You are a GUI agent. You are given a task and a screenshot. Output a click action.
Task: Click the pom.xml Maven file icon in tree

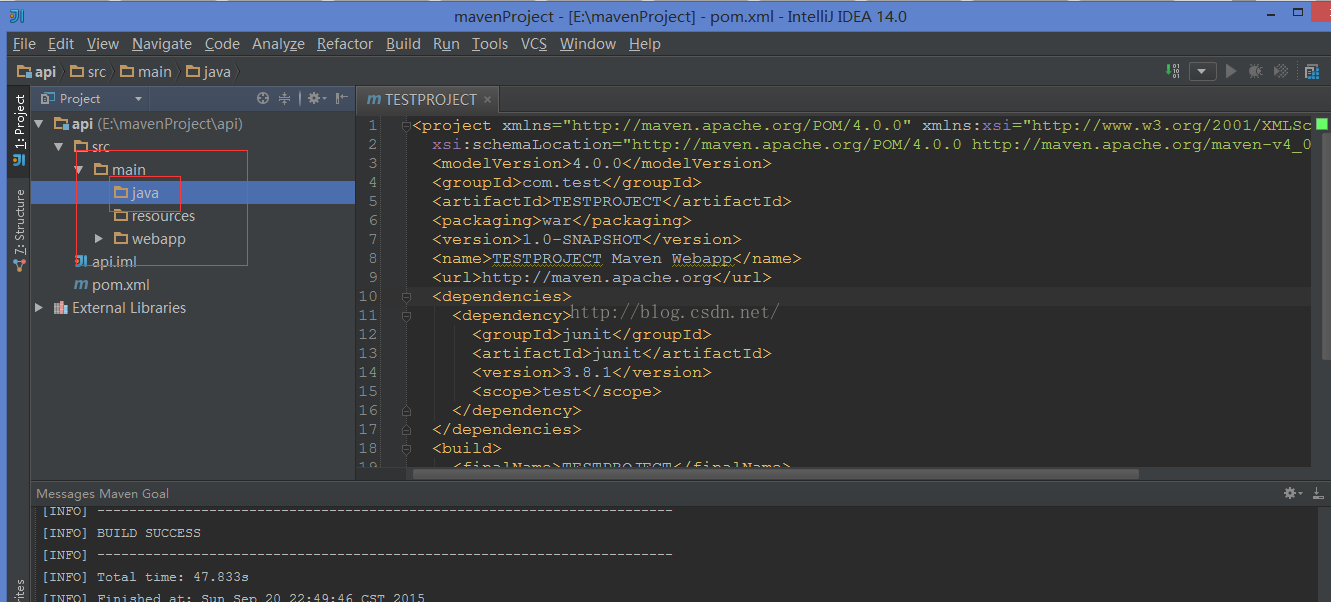(x=82, y=285)
